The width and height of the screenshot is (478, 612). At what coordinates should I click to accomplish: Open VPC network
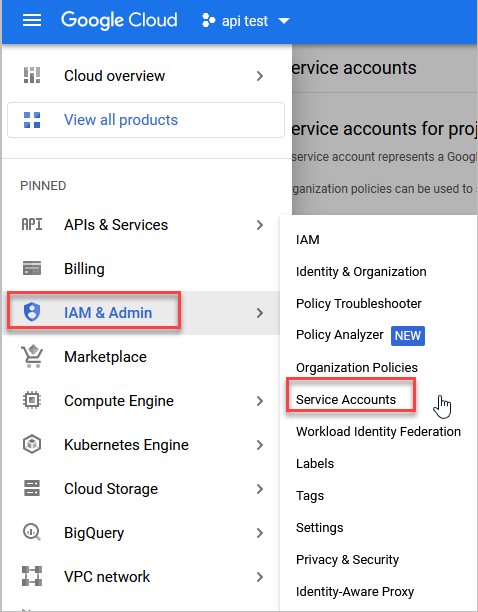[107, 576]
